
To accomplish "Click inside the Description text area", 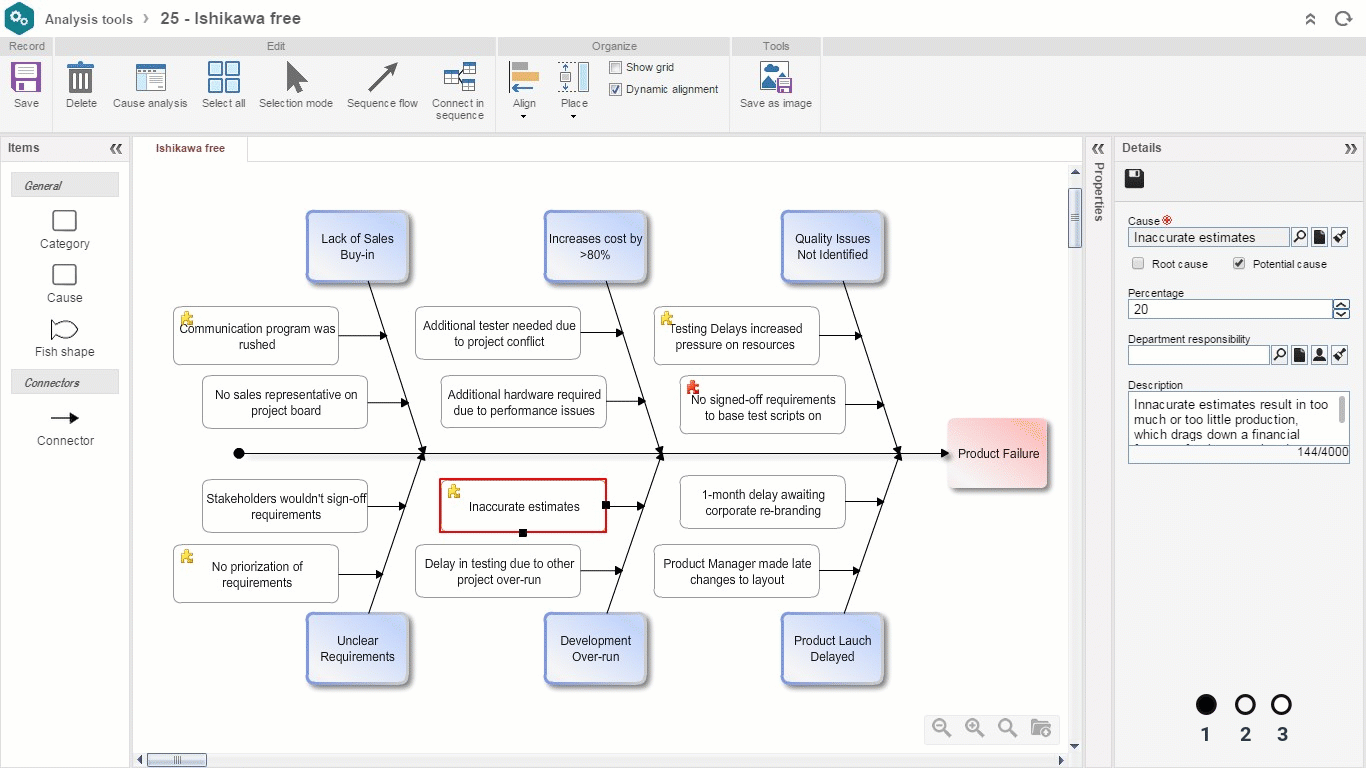I will tap(1232, 419).
